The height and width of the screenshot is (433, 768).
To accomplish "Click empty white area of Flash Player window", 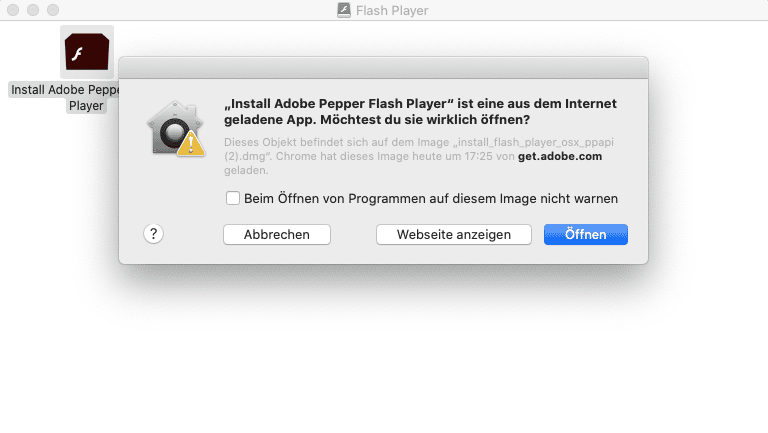I will pos(384,353).
